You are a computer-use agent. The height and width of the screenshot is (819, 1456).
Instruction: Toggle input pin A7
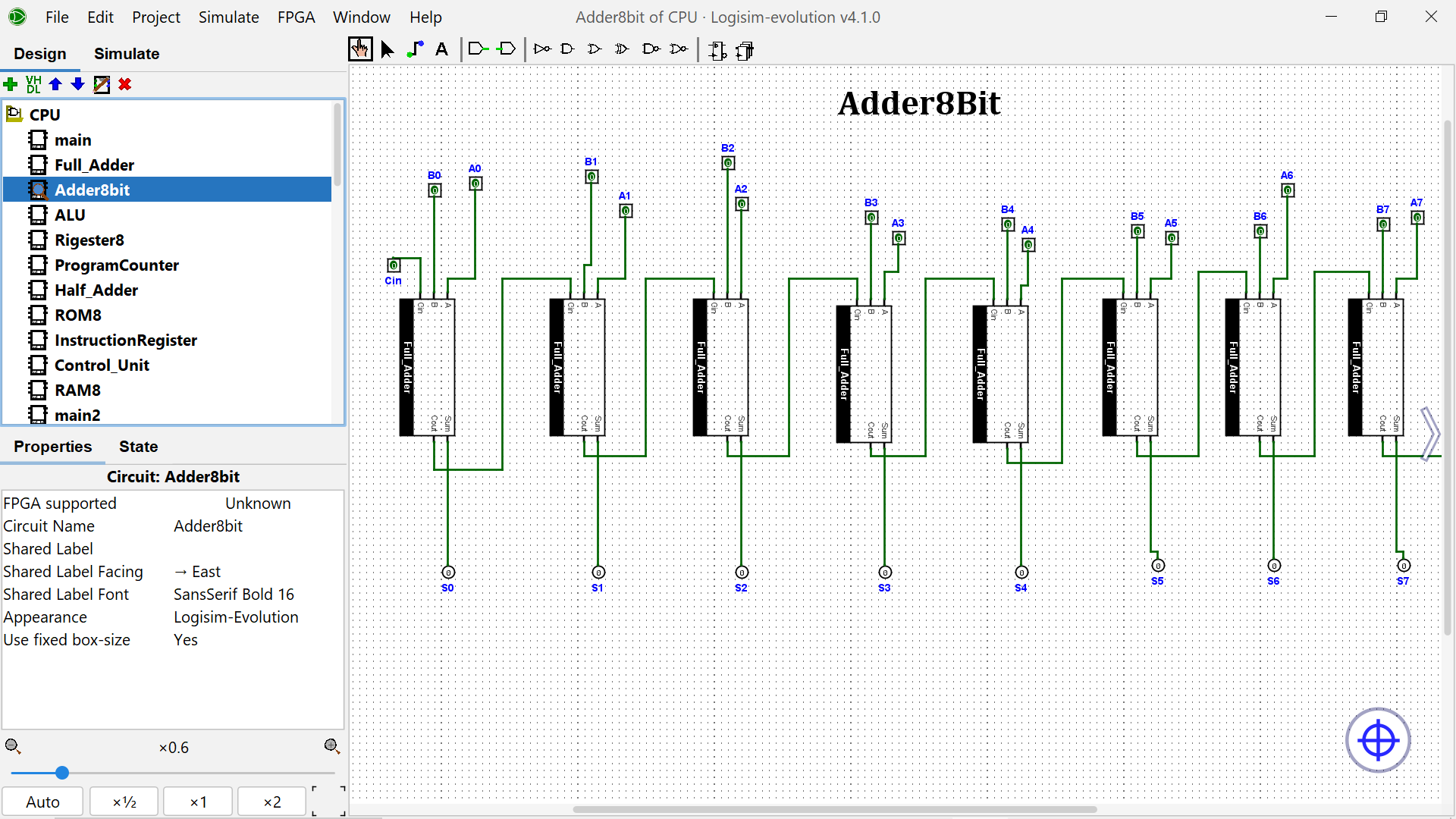(x=1417, y=217)
